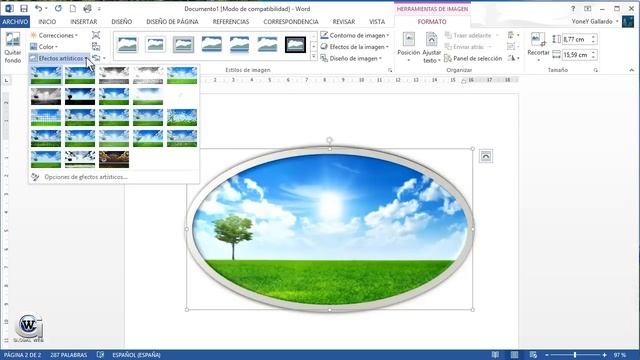Screen dimensions: 640x360
Task: Click the print preview icon in title bar
Action: pos(87,9)
